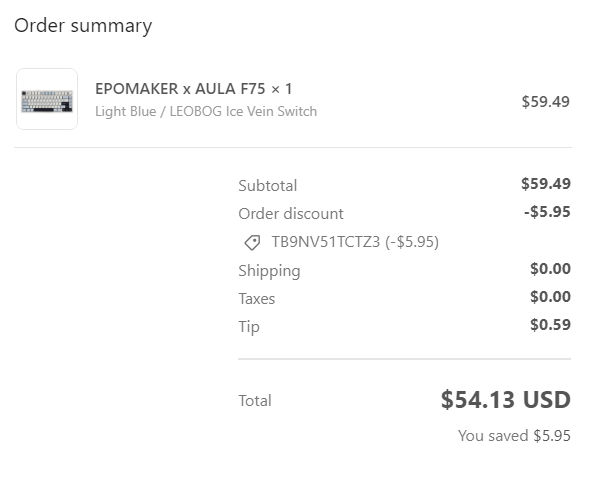Click the $0.00 taxes amount
The height and width of the screenshot is (495, 608).
[x=550, y=297]
